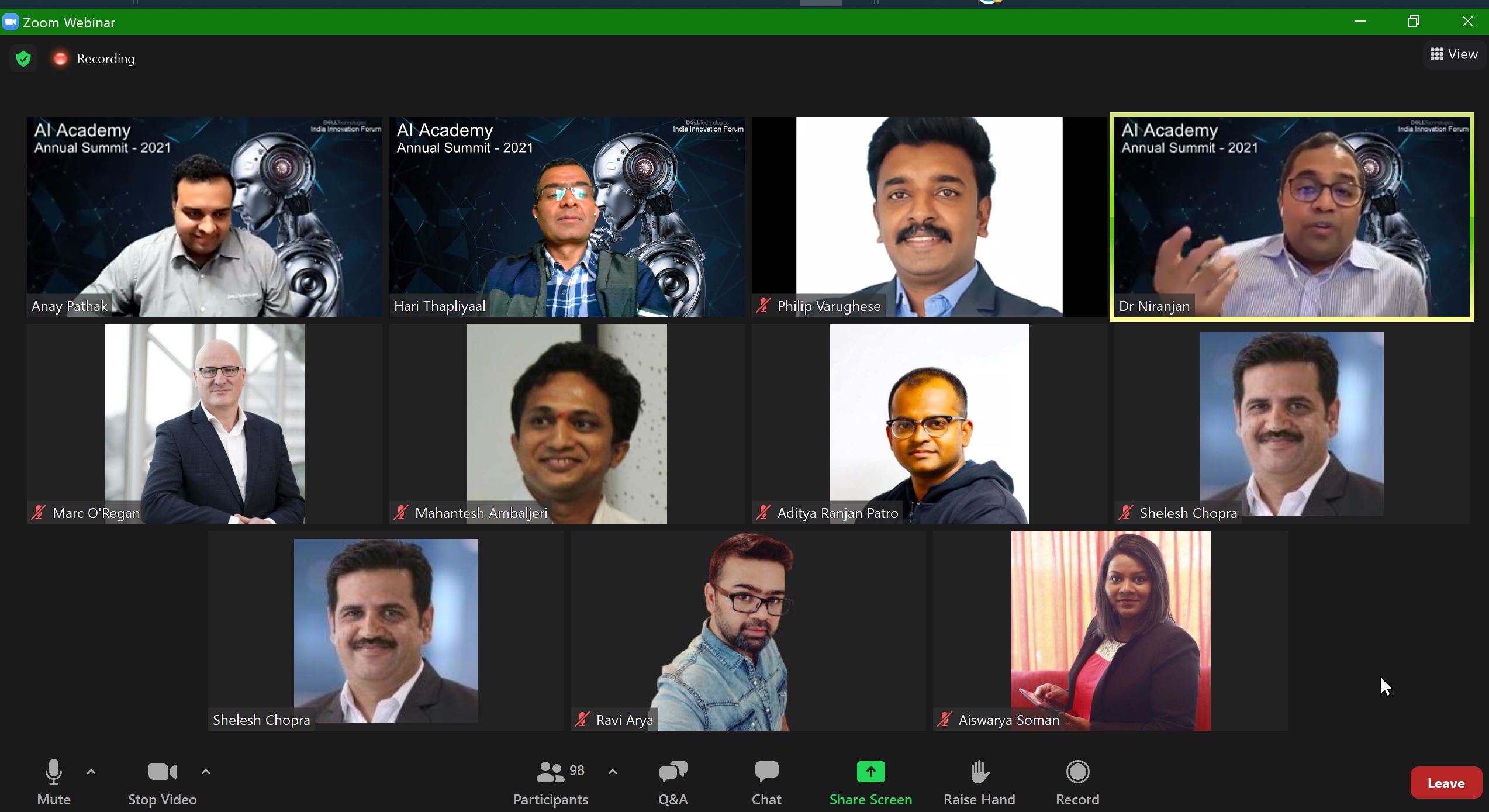Expand the video options arrow beside Stop Video
This screenshot has width=1489, height=812.
(205, 772)
